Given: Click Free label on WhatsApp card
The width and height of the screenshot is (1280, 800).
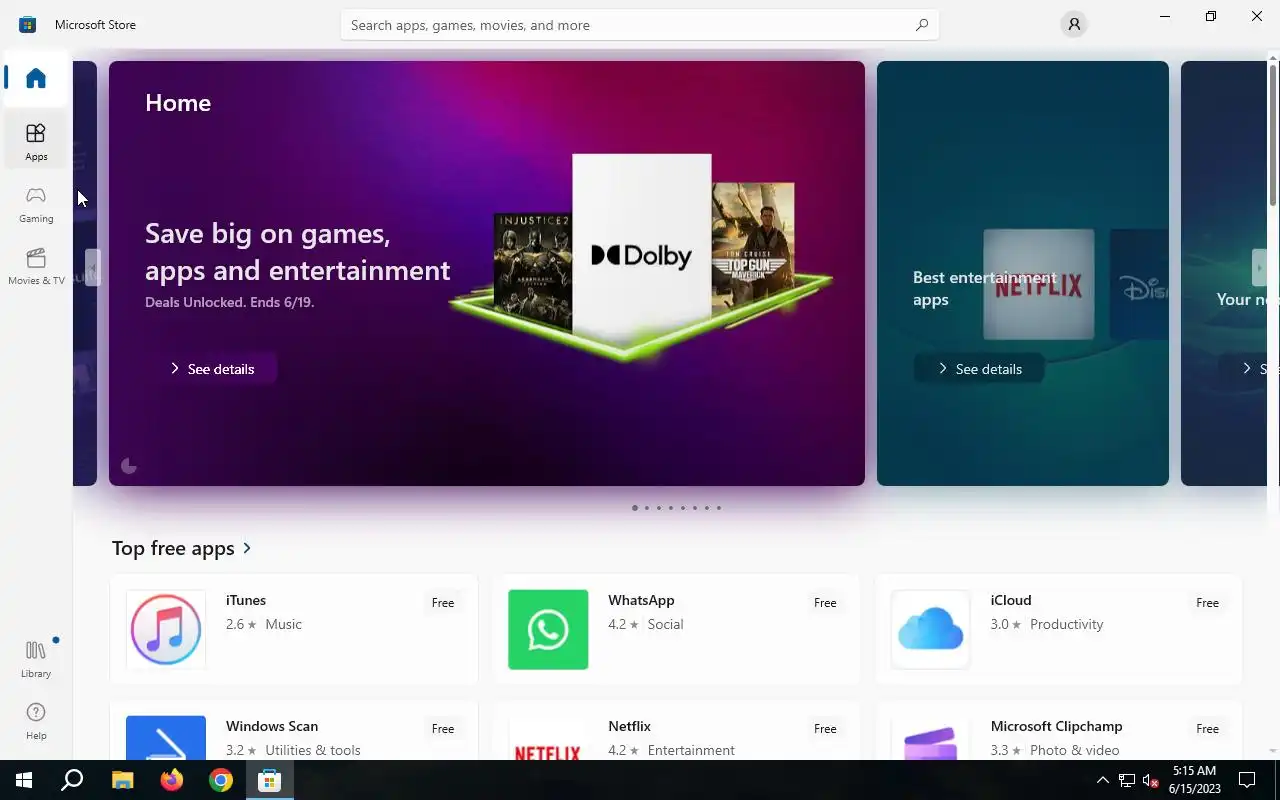Looking at the screenshot, I should [x=825, y=603].
